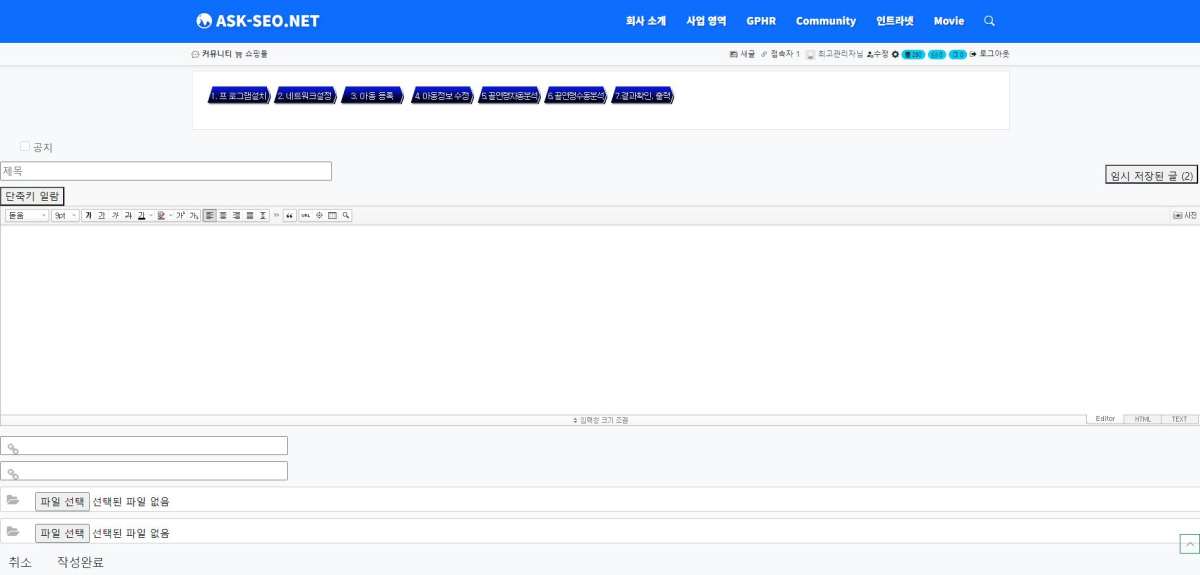Click 작성완료 to submit post
The image size is (1200, 575).
click(80, 562)
